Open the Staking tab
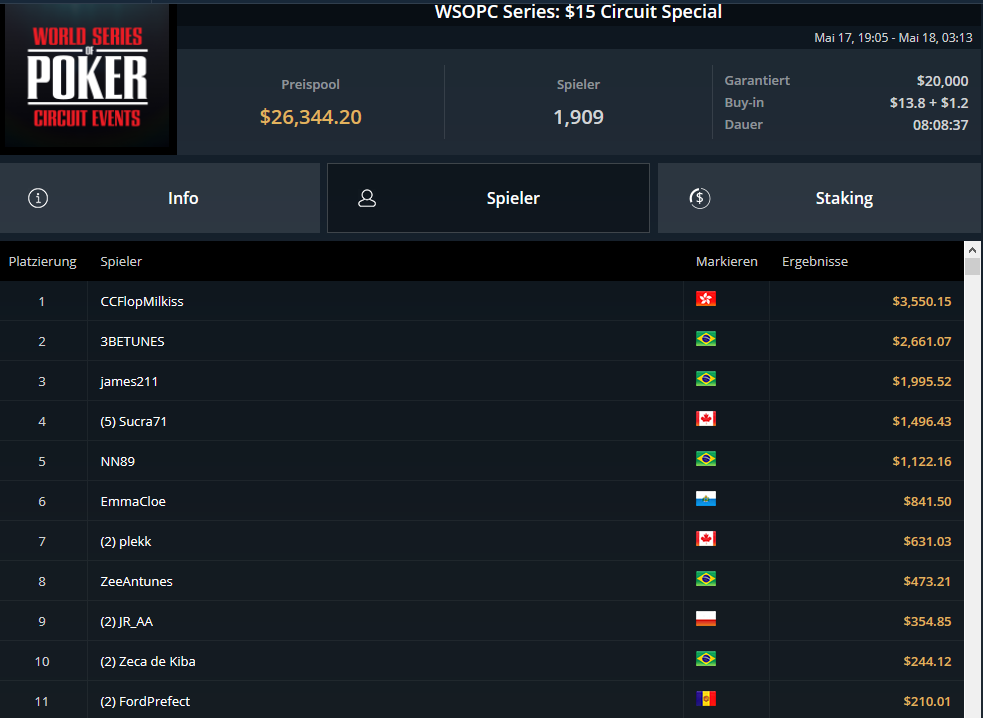 (819, 198)
